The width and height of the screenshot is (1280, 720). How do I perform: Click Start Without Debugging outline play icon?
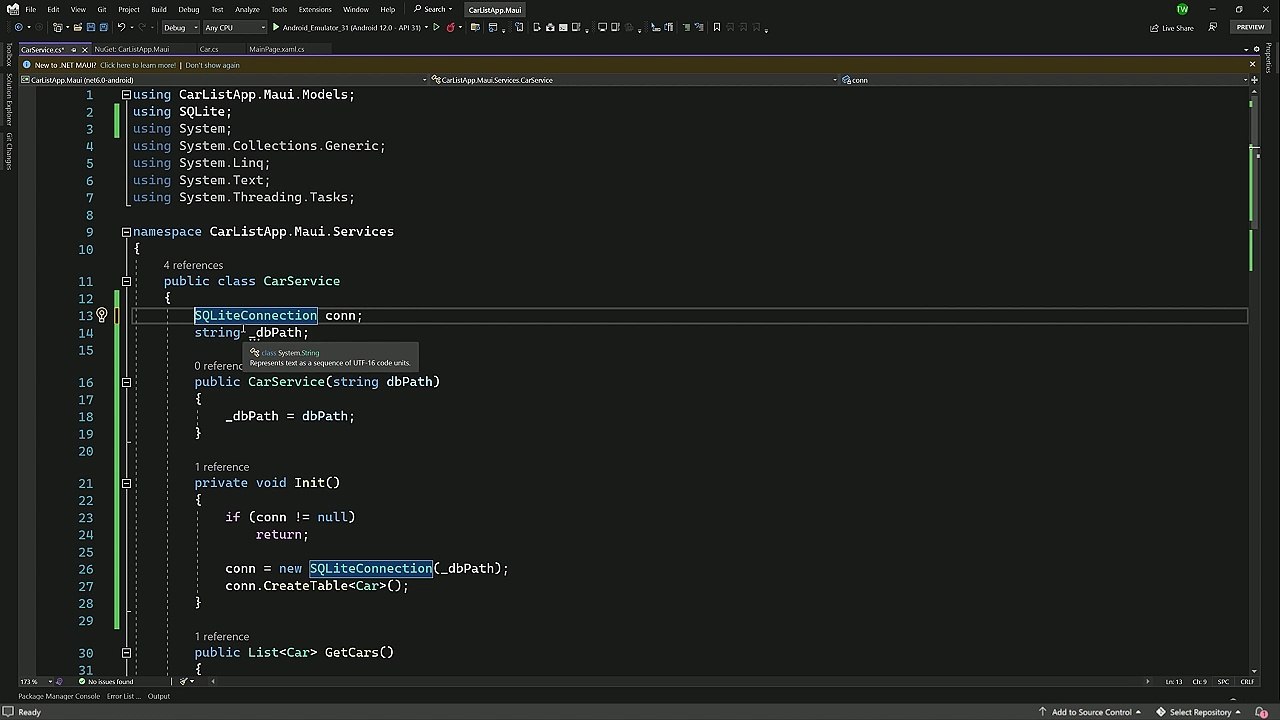436,27
